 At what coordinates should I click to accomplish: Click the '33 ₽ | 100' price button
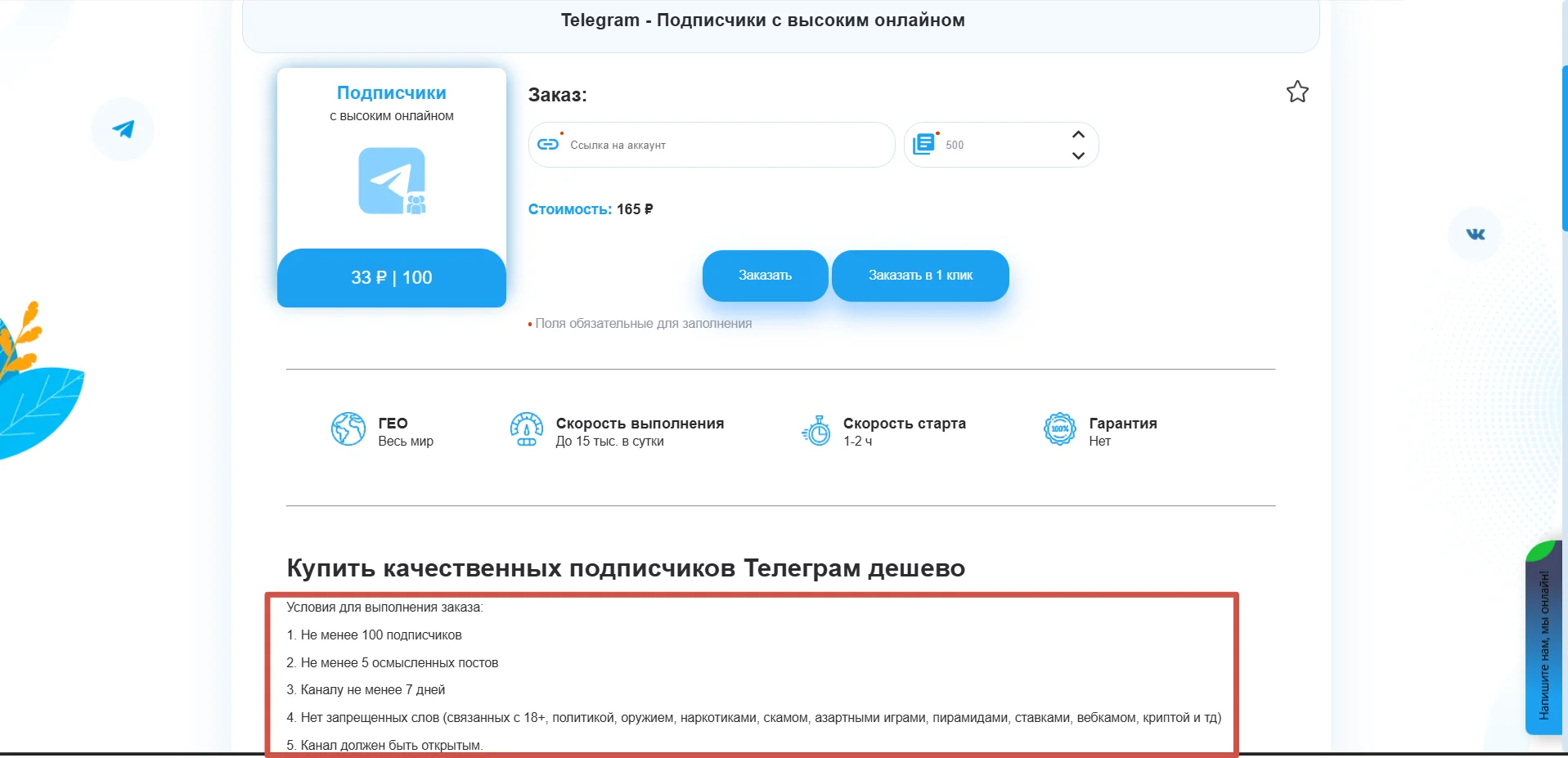pos(392,278)
